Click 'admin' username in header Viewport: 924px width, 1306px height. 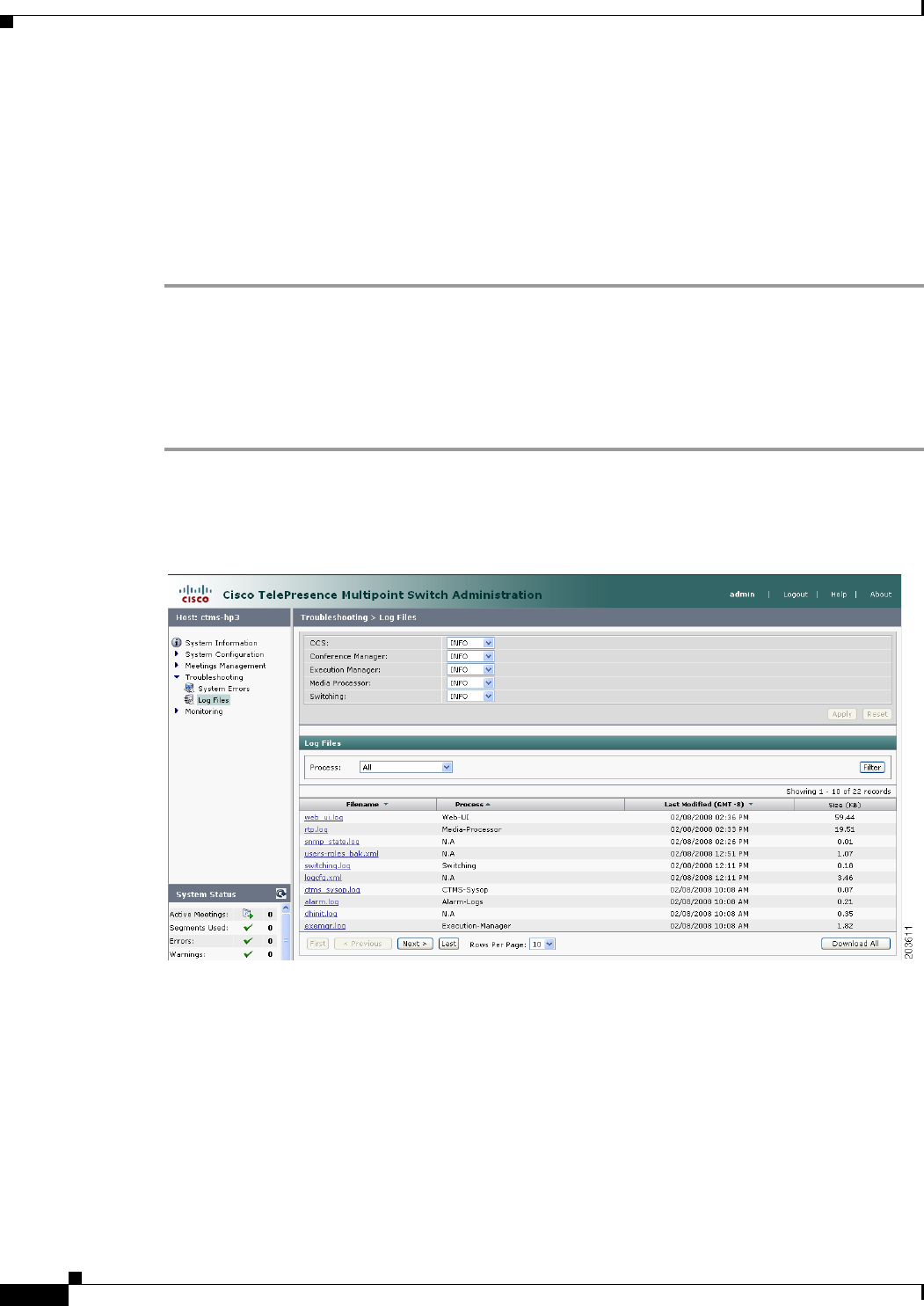point(742,595)
